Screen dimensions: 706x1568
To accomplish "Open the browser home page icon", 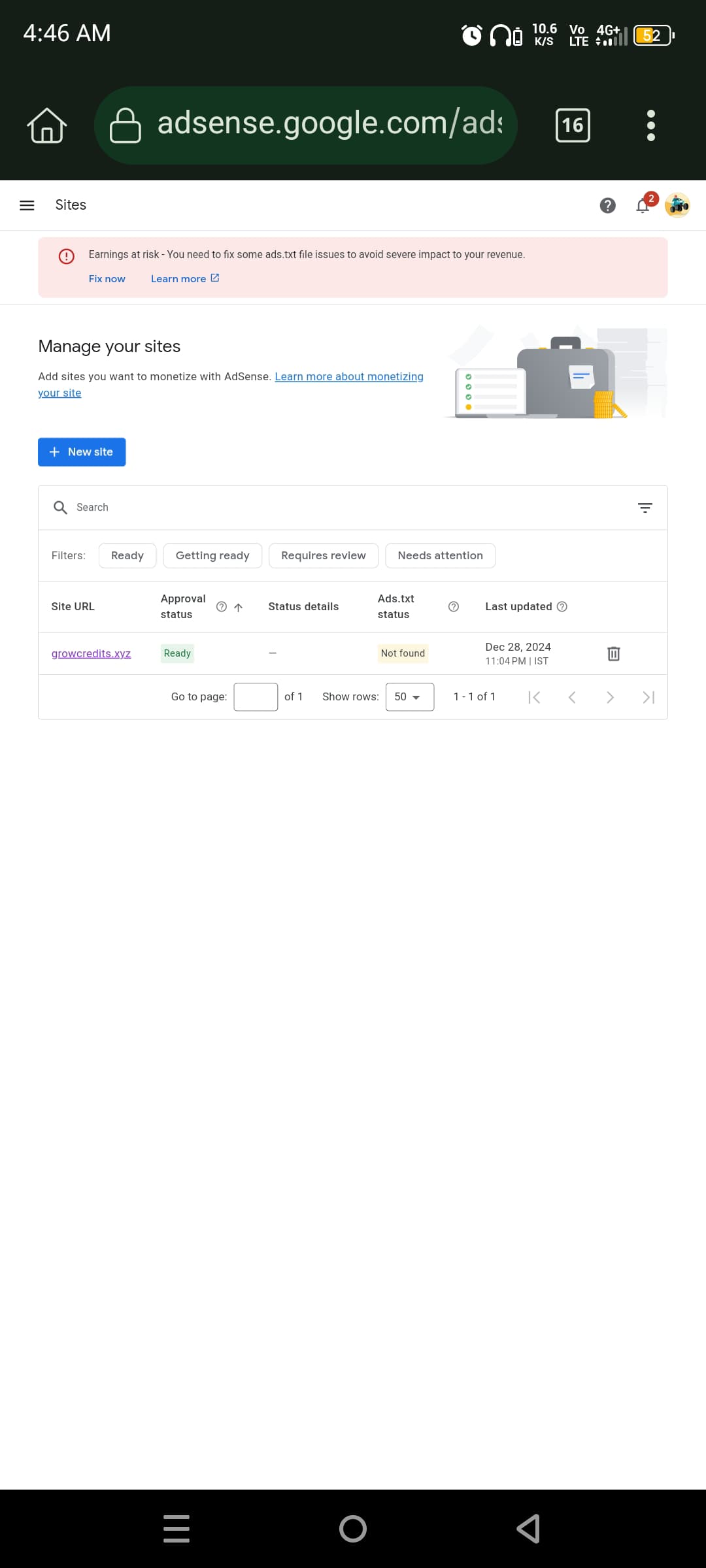I will (47, 125).
